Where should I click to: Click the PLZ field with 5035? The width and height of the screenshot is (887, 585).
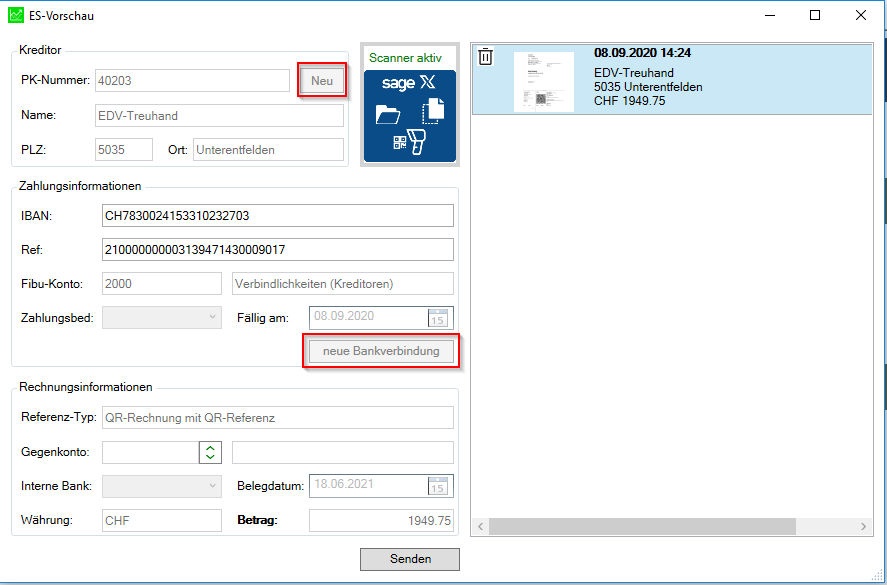click(124, 150)
